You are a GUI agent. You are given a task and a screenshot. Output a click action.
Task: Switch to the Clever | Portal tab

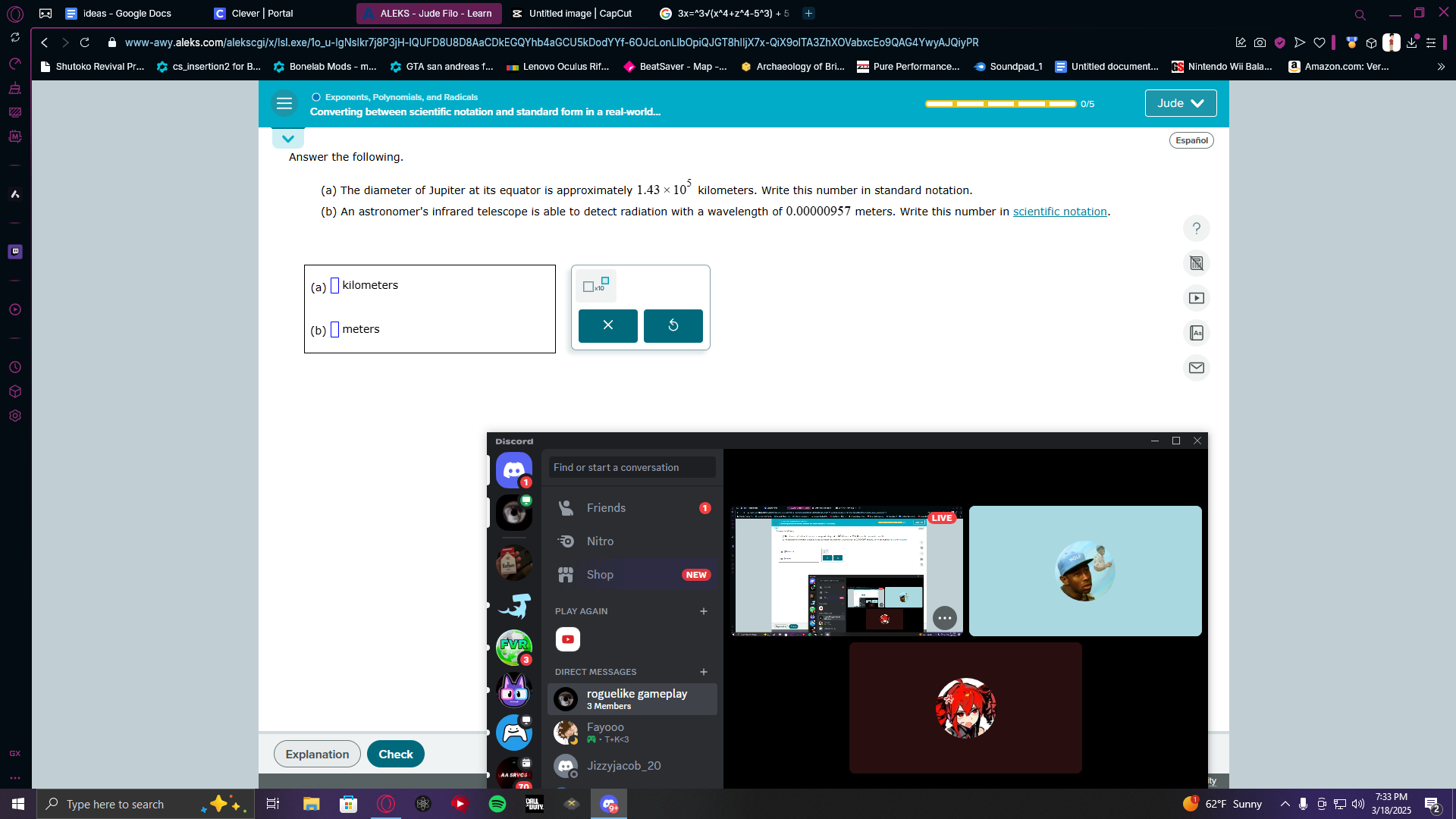(x=262, y=13)
